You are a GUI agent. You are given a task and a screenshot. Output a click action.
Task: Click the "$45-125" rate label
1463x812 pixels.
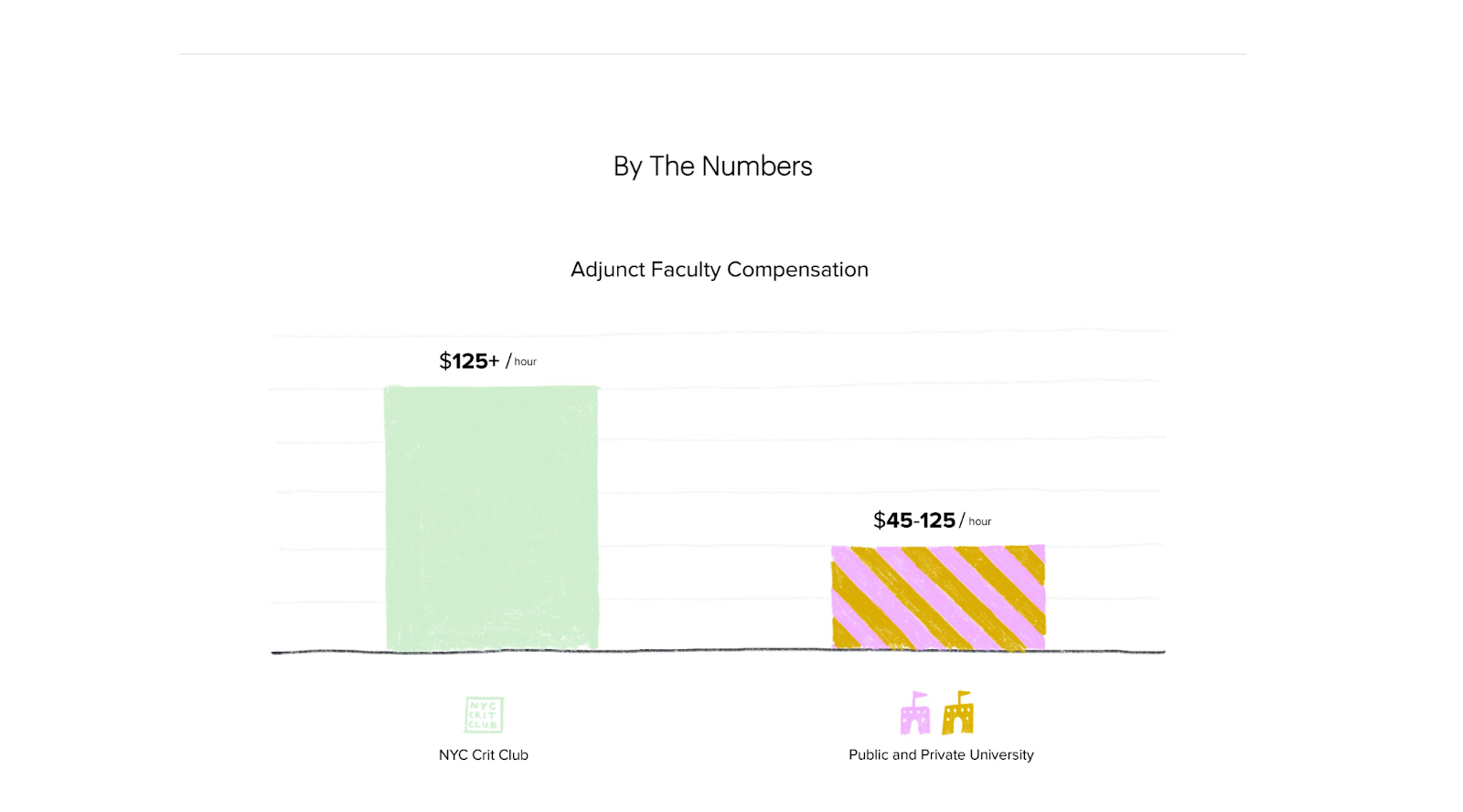click(913, 520)
